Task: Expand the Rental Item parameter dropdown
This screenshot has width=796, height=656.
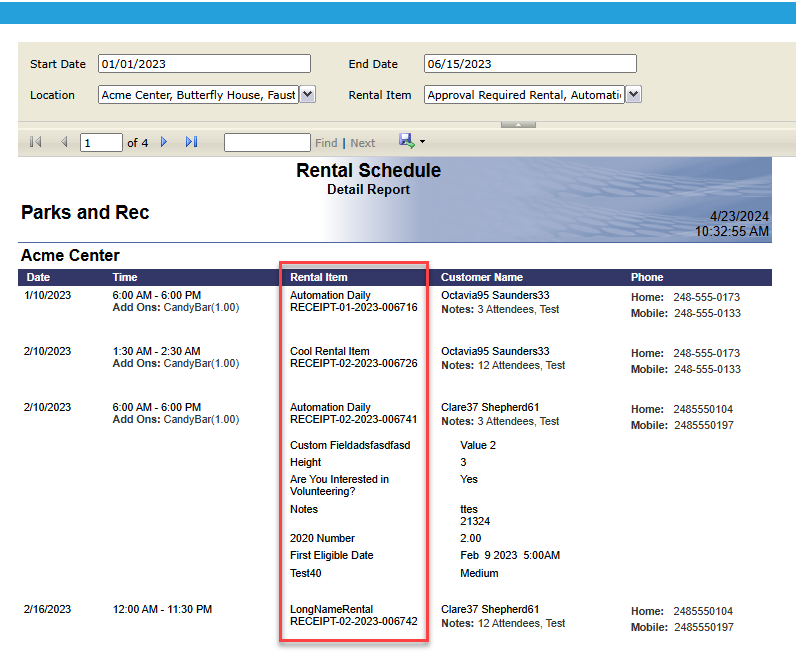Action: click(x=633, y=95)
